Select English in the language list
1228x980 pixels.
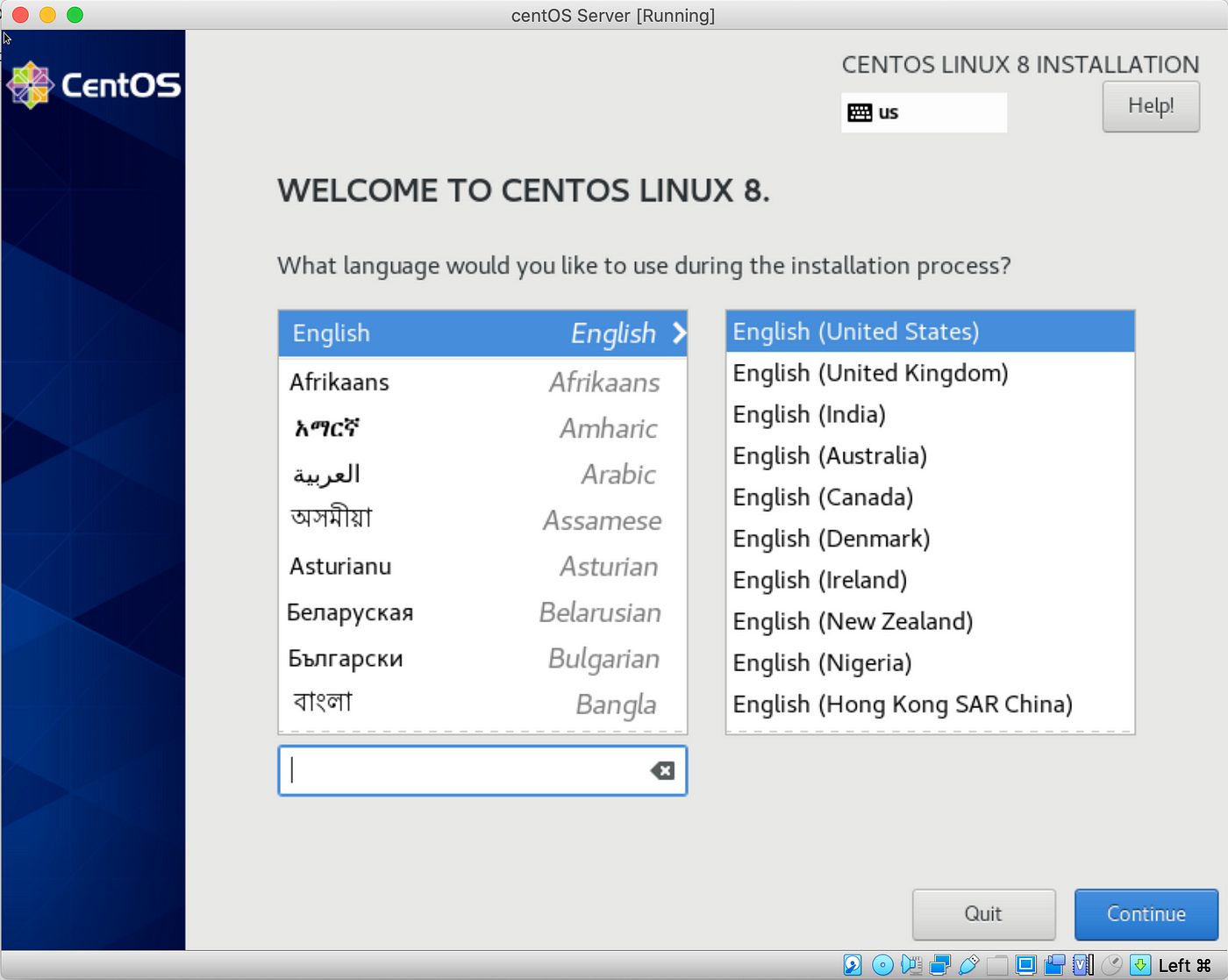[x=482, y=333]
